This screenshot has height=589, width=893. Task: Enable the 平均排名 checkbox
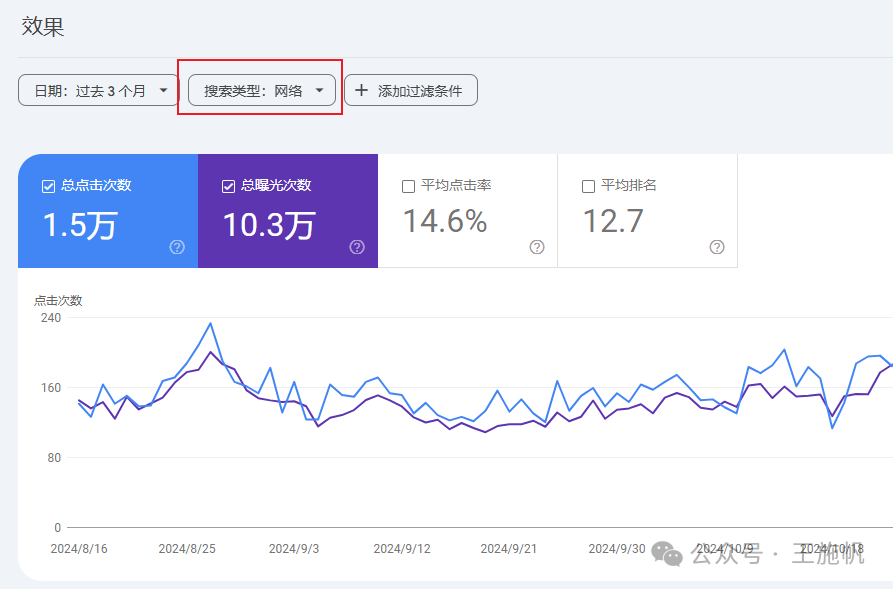click(588, 186)
